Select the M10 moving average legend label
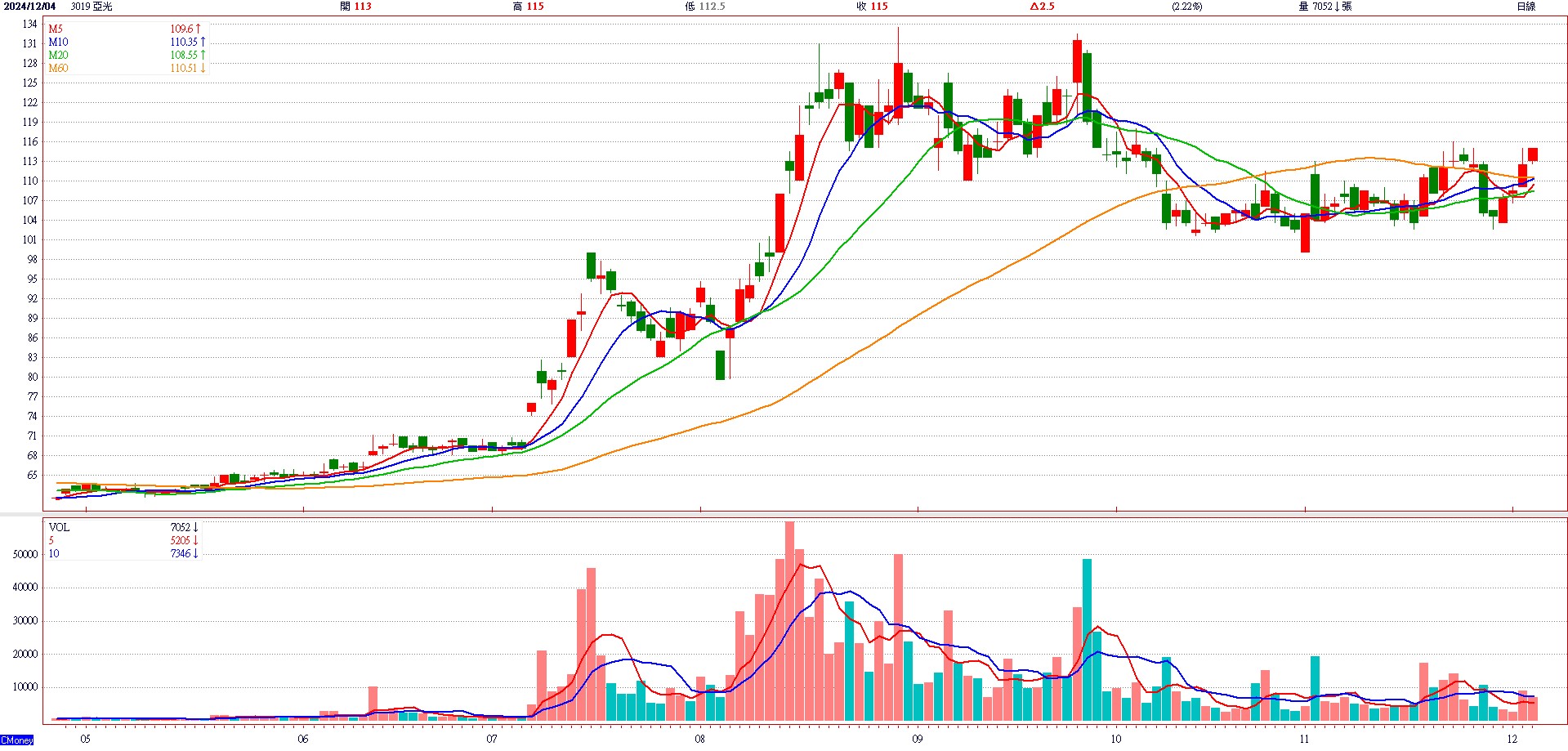The image size is (1568, 751). tap(58, 42)
